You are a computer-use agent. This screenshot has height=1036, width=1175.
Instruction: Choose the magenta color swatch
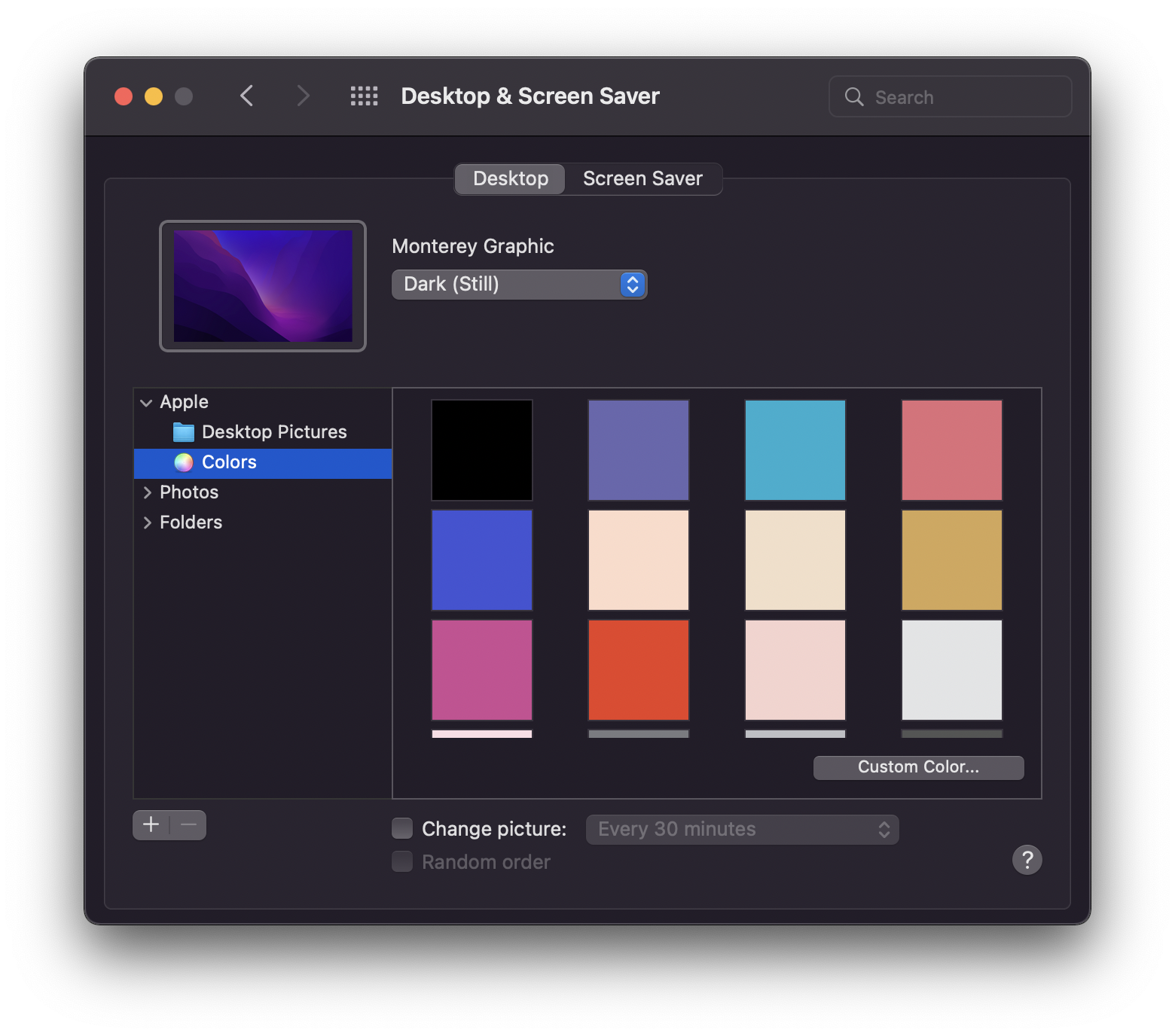pos(482,670)
